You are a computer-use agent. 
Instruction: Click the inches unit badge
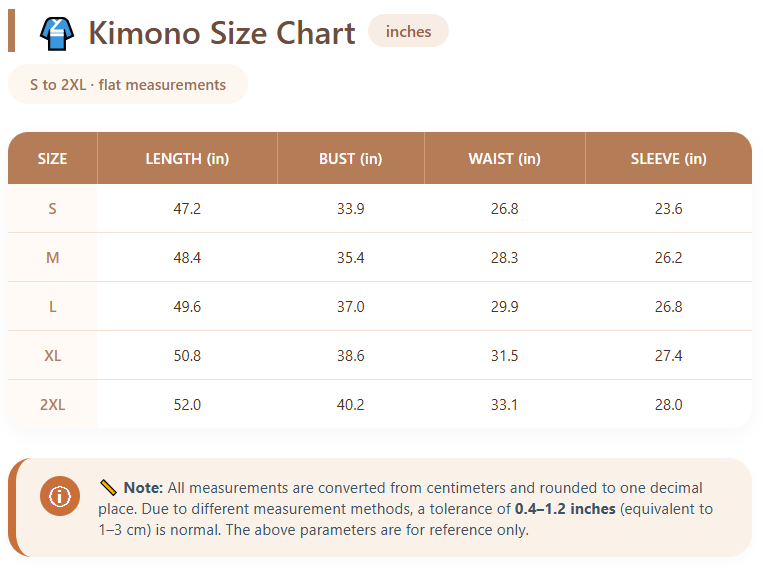point(408,31)
